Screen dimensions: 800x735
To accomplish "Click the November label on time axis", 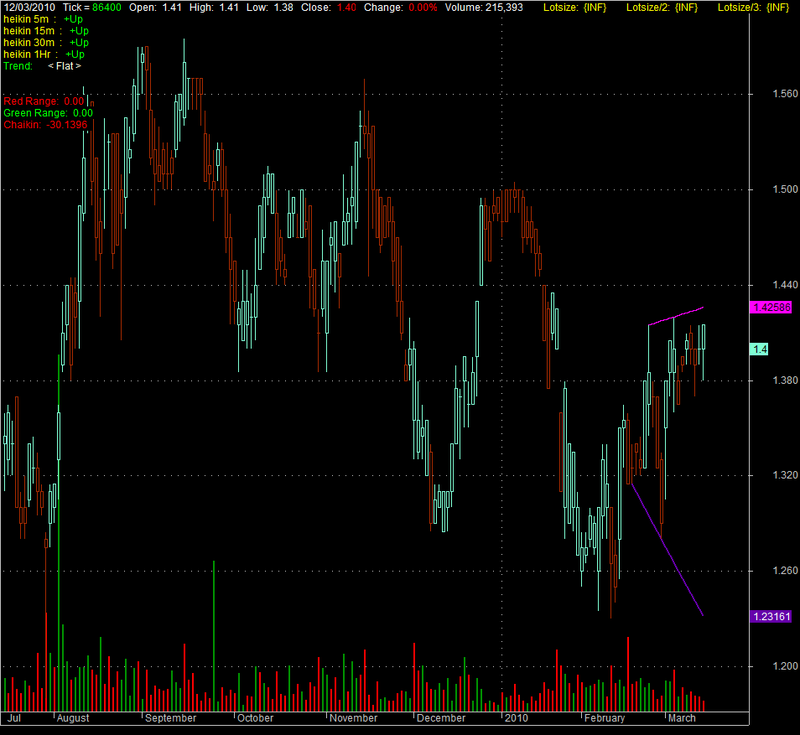I will click(353, 718).
